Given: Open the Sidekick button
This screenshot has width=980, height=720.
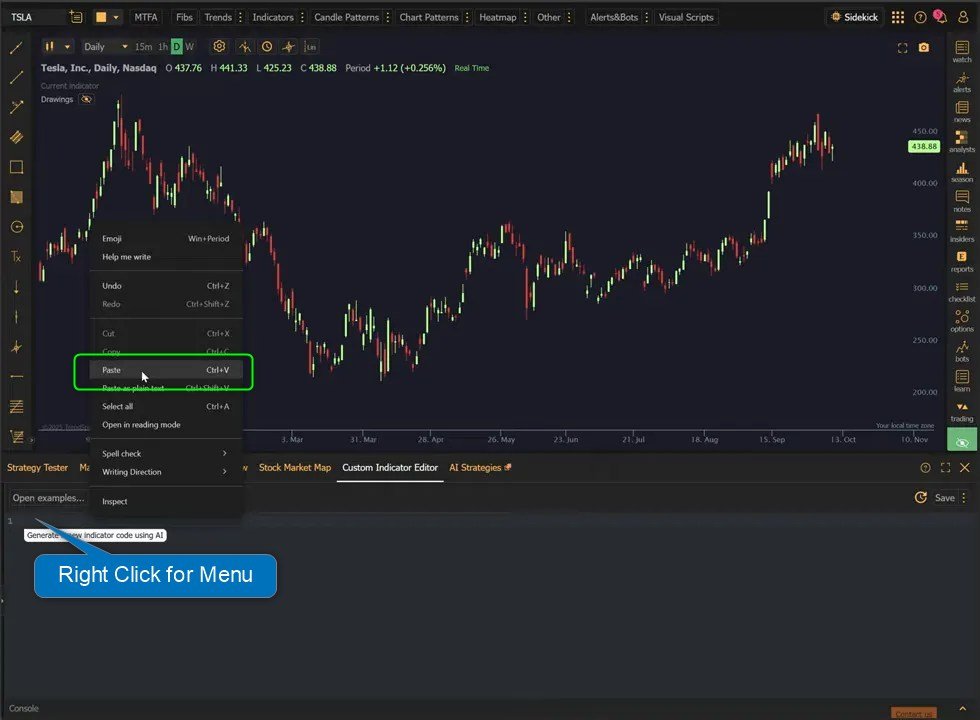Looking at the screenshot, I should coord(854,18).
